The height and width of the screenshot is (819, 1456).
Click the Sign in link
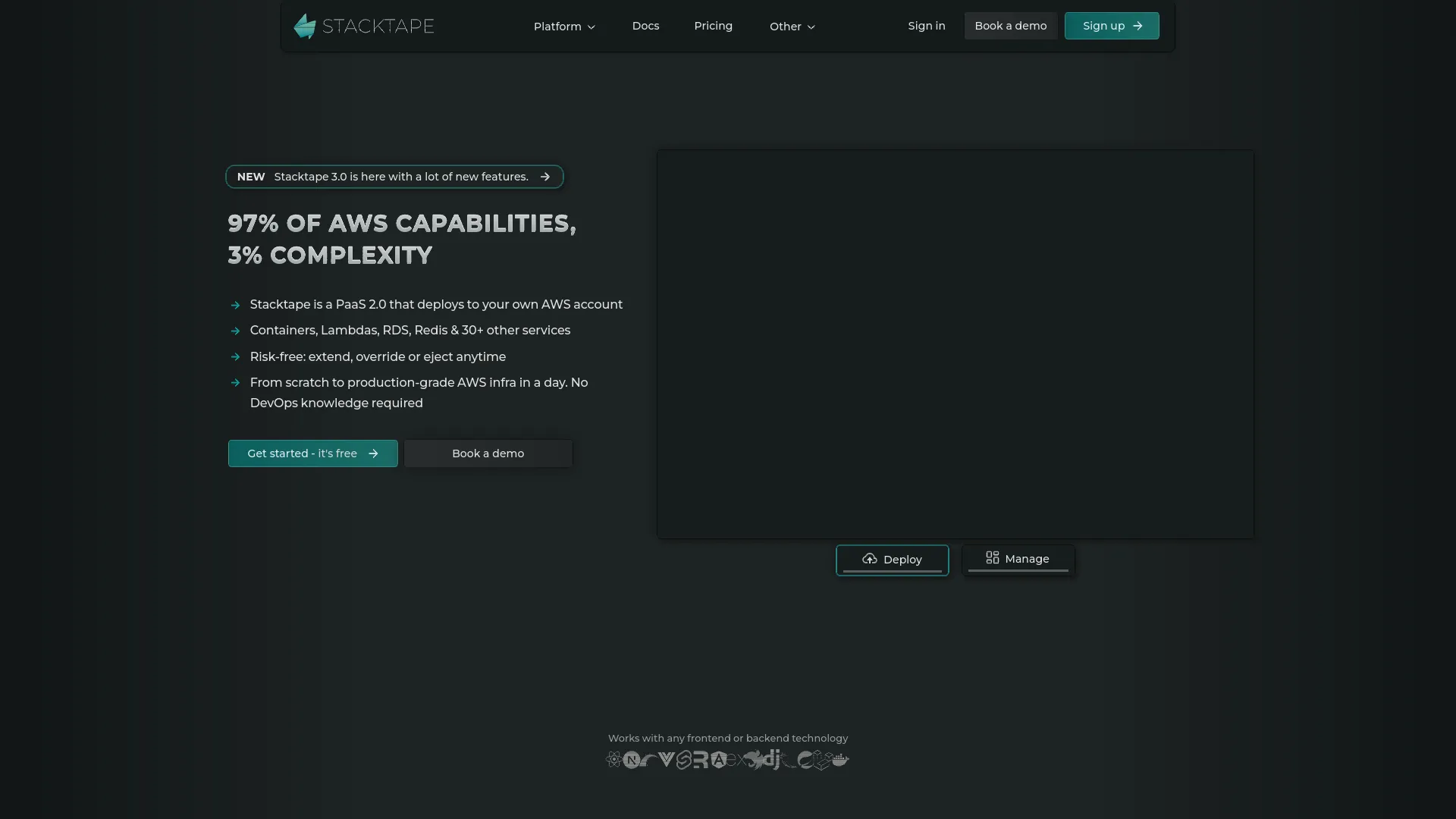pos(927,26)
